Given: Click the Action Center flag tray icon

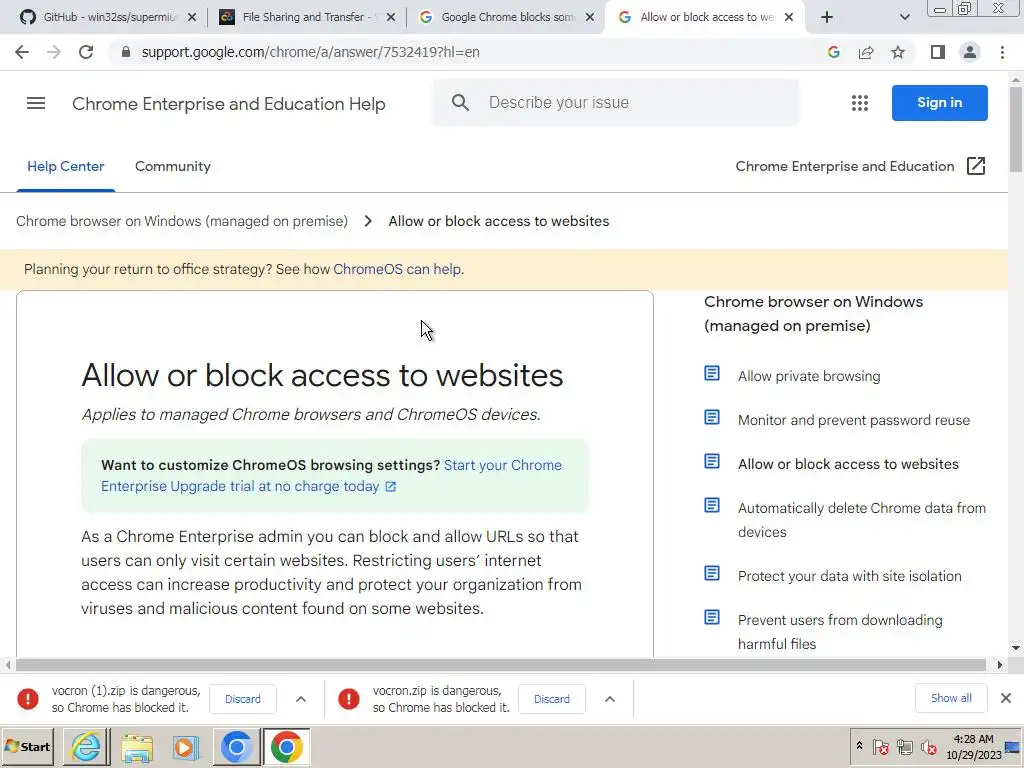Looking at the screenshot, I should 881,747.
